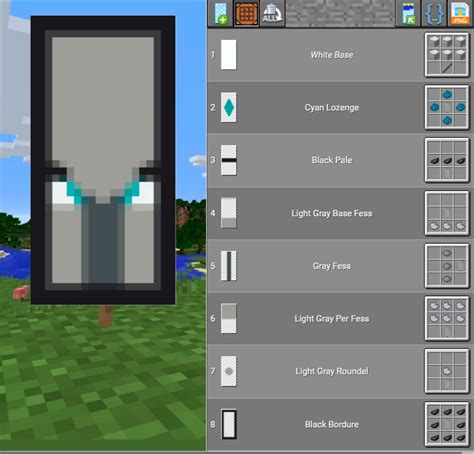The height and width of the screenshot is (454, 474).
Task: Click the Cyan Lozenge crafting recipe grid
Action: (447, 107)
